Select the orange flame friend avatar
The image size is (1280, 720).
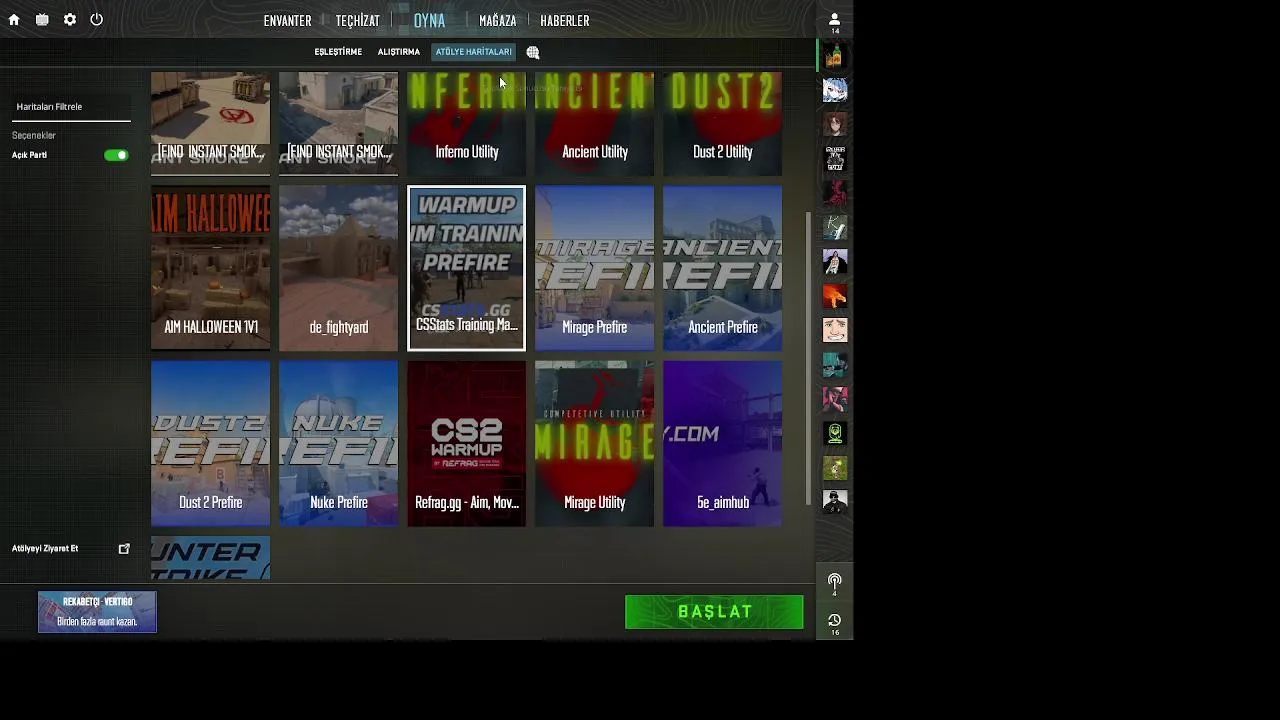[x=835, y=296]
